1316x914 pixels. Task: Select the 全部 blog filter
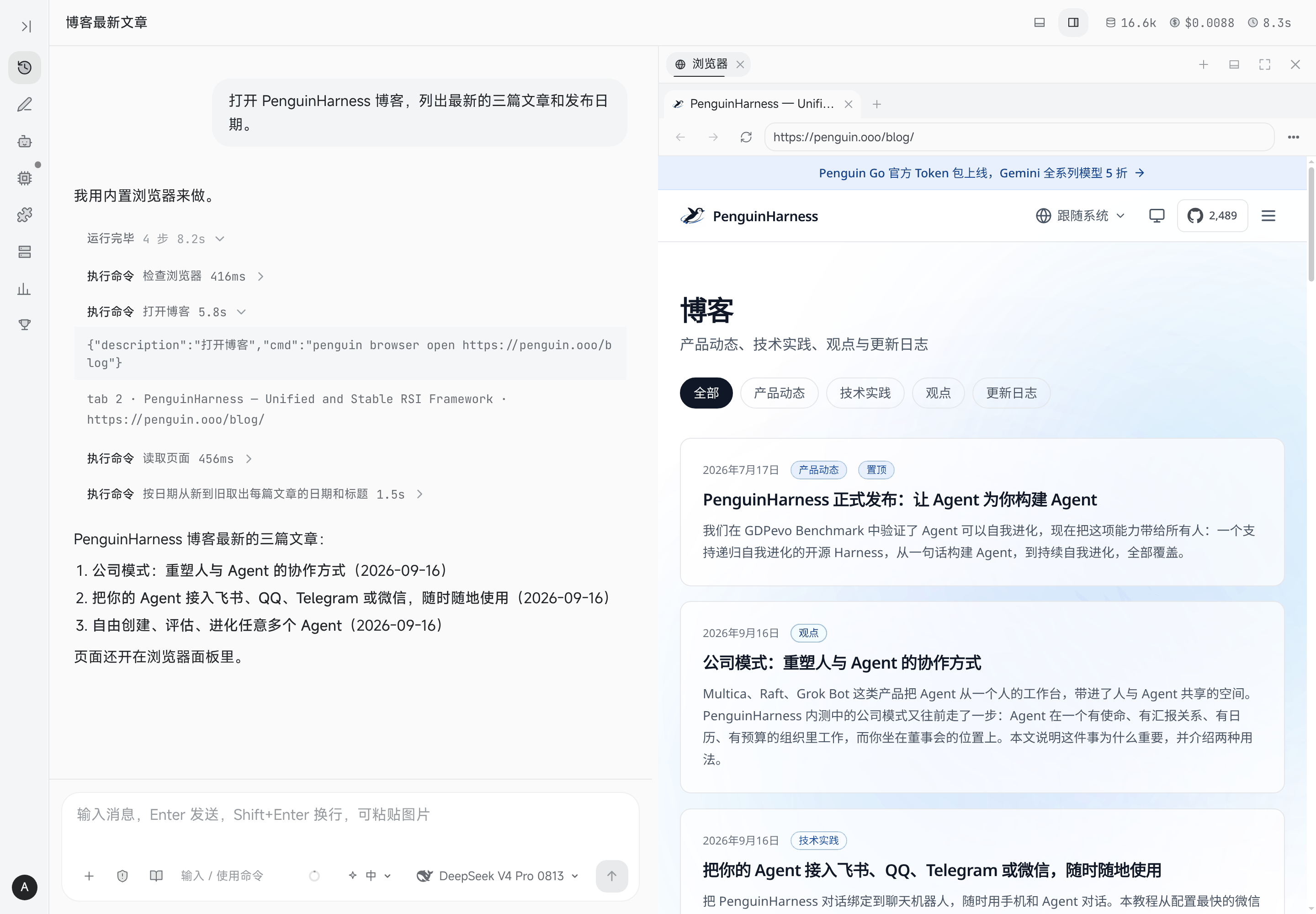point(706,393)
